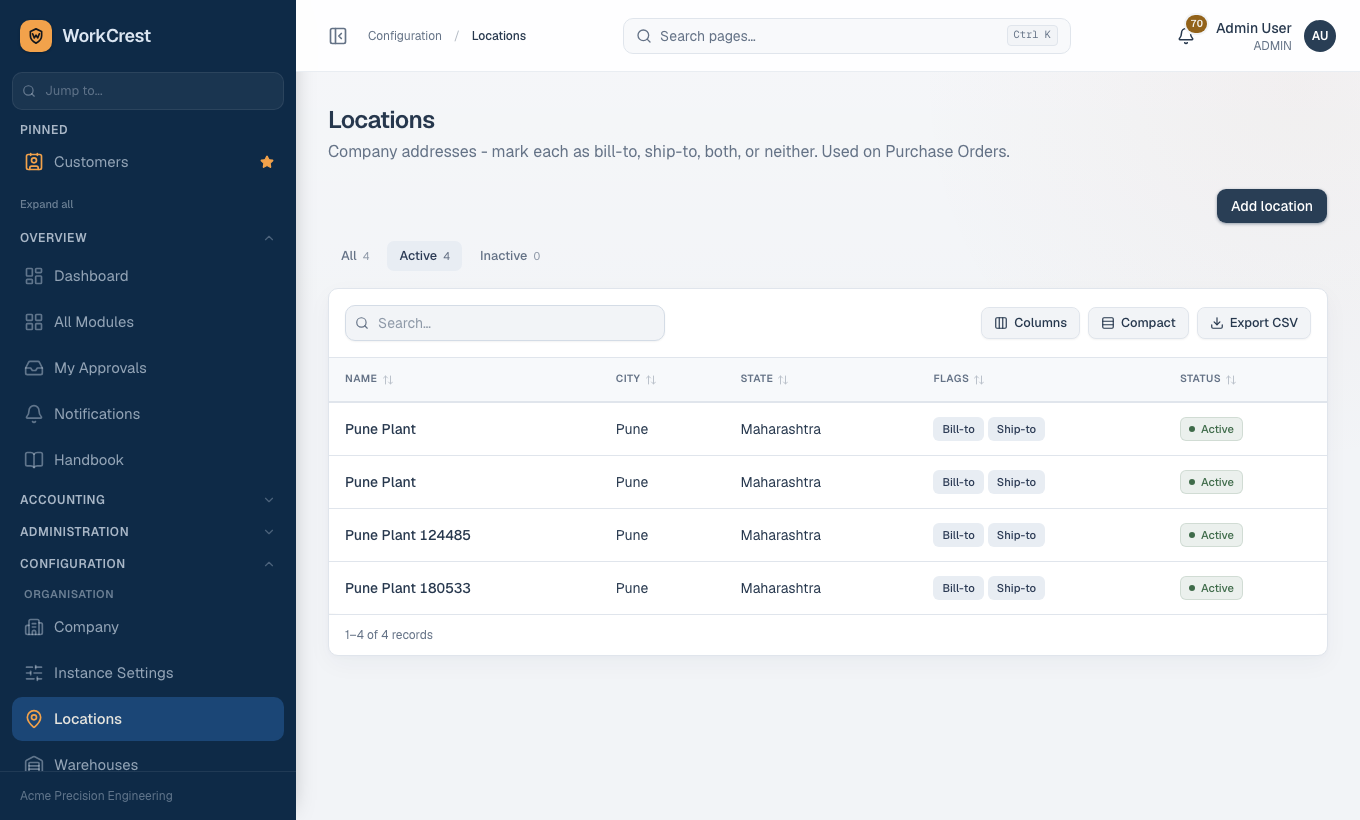Click the AU user avatar
The height and width of the screenshot is (820, 1360).
1320,36
